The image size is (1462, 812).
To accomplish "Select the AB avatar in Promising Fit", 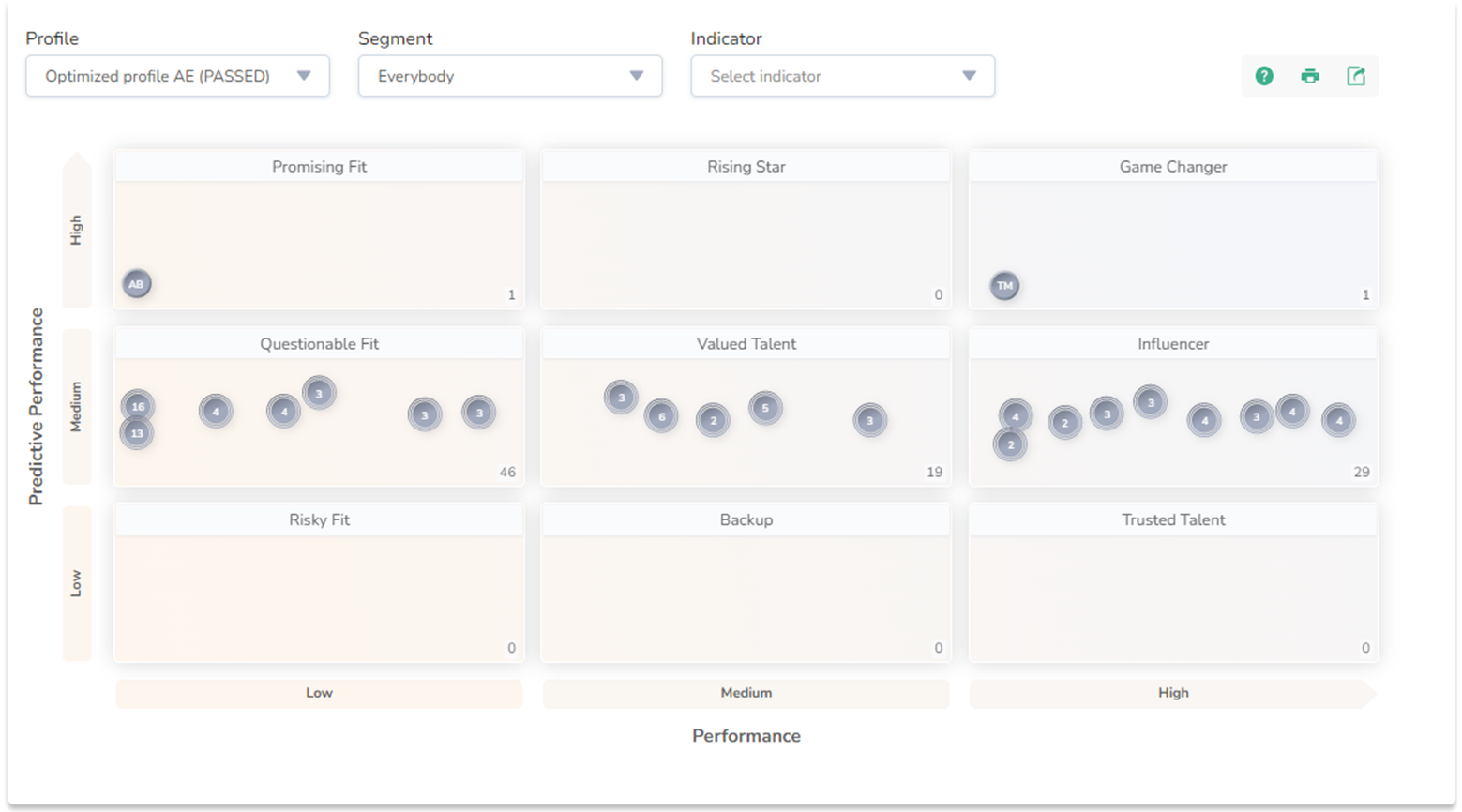I will (137, 284).
